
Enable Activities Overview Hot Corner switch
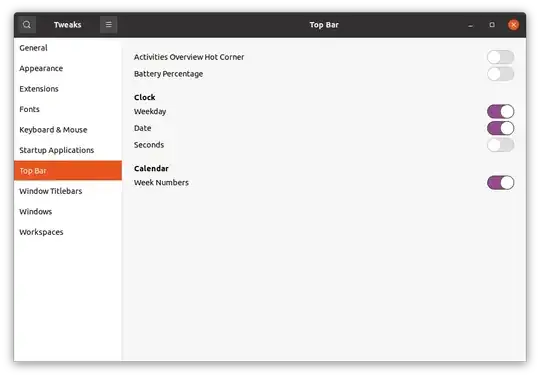(x=500, y=57)
